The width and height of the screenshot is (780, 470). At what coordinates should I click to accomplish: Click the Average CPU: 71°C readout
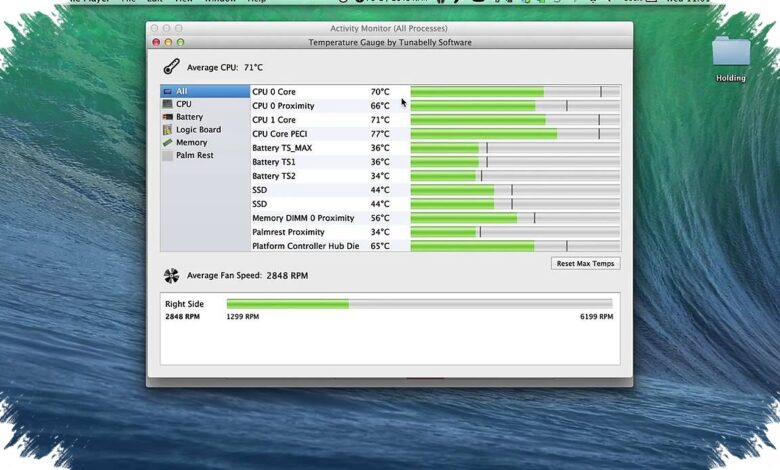click(x=225, y=68)
